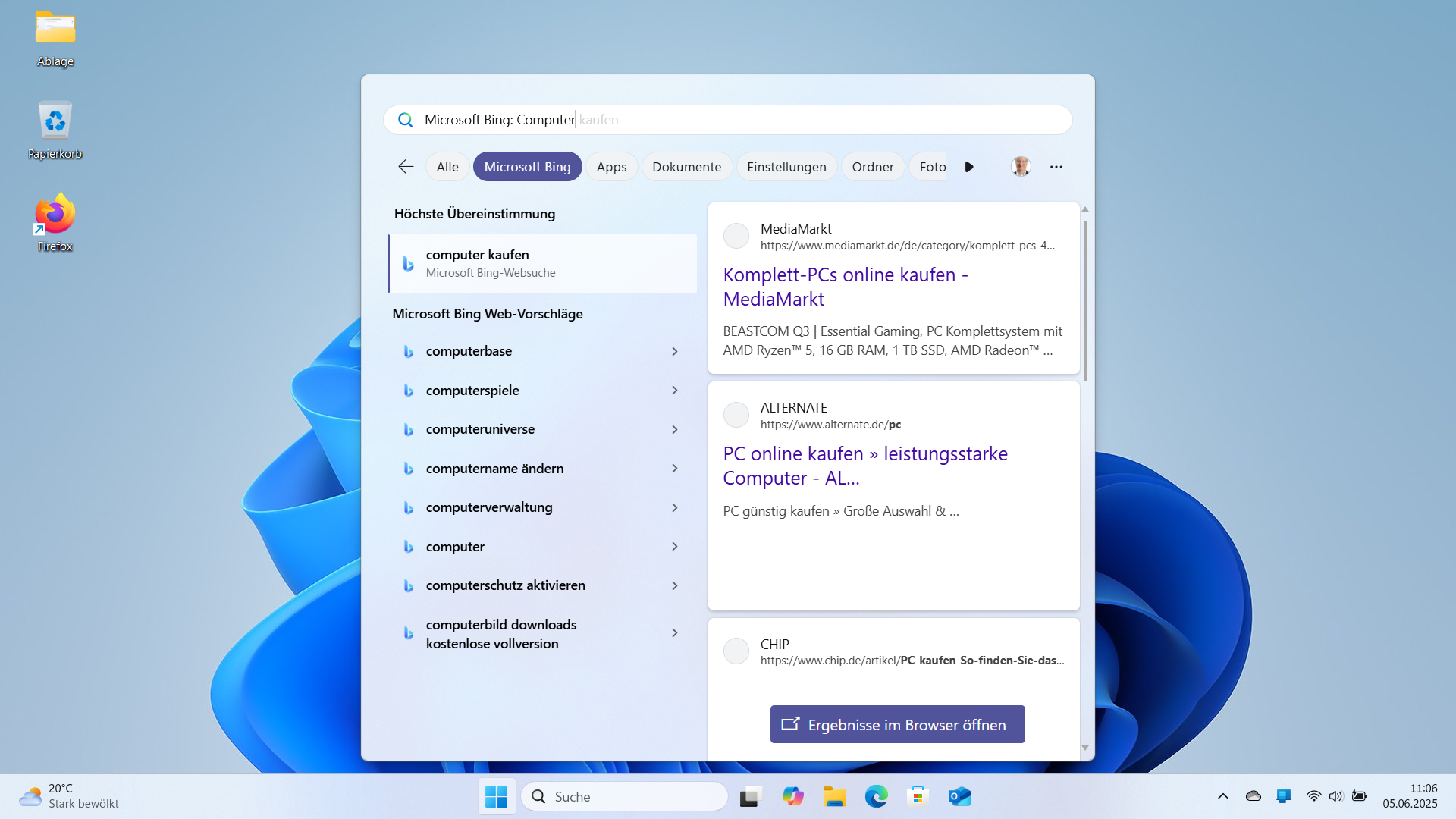Screen dimensions: 1456x819
Task: Open File Explorer from the taskbar
Action: pyautogui.click(x=834, y=796)
